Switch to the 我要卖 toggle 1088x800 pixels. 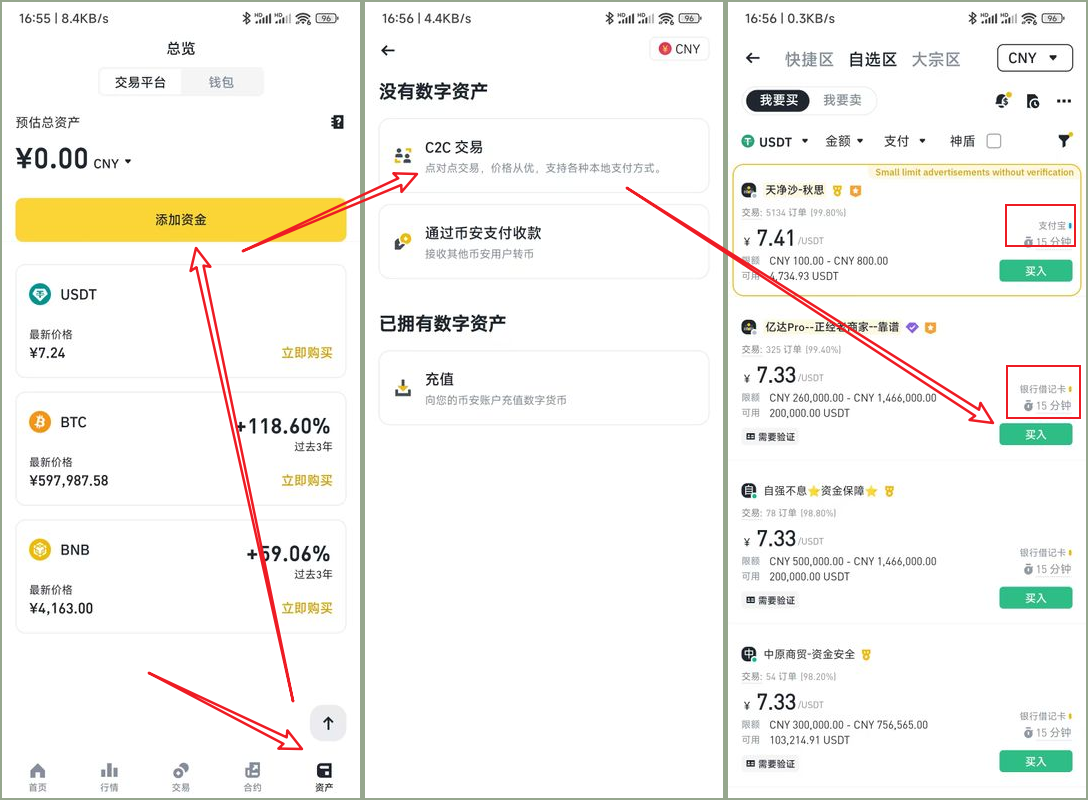tap(842, 100)
